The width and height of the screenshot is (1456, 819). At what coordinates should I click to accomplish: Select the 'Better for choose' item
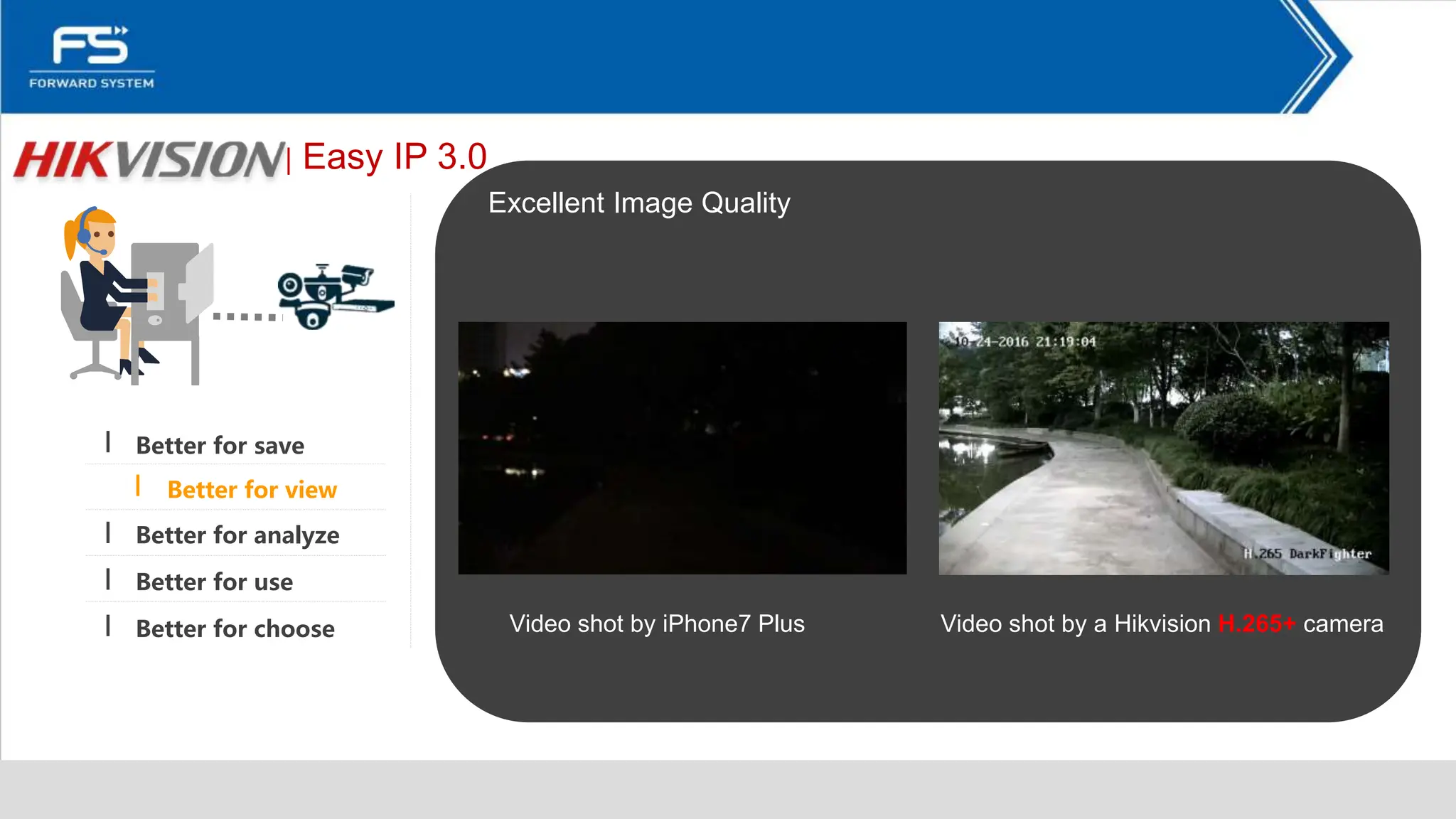235,629
